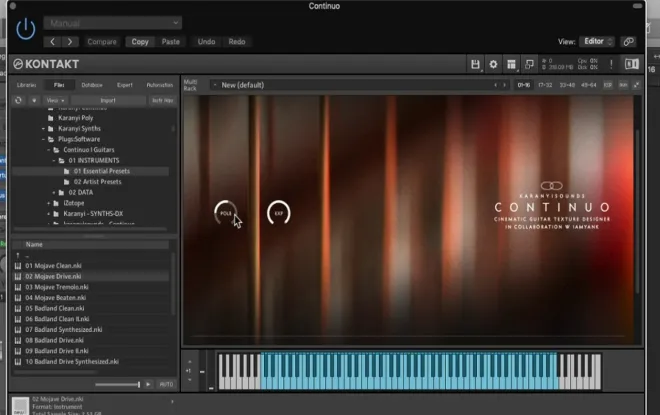Go to previous preset with left arrow
Screen dimensions: 660x415
click(53, 42)
